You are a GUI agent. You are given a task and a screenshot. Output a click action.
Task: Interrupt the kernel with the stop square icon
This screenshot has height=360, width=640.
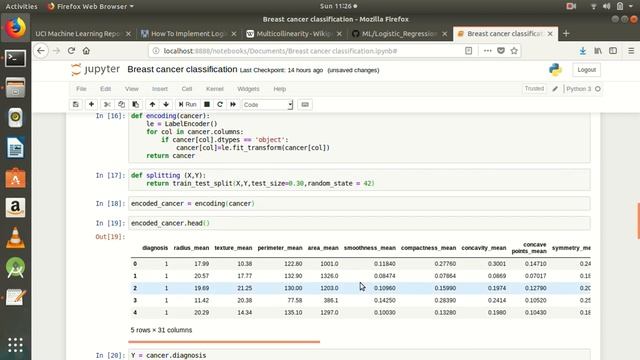coord(207,104)
